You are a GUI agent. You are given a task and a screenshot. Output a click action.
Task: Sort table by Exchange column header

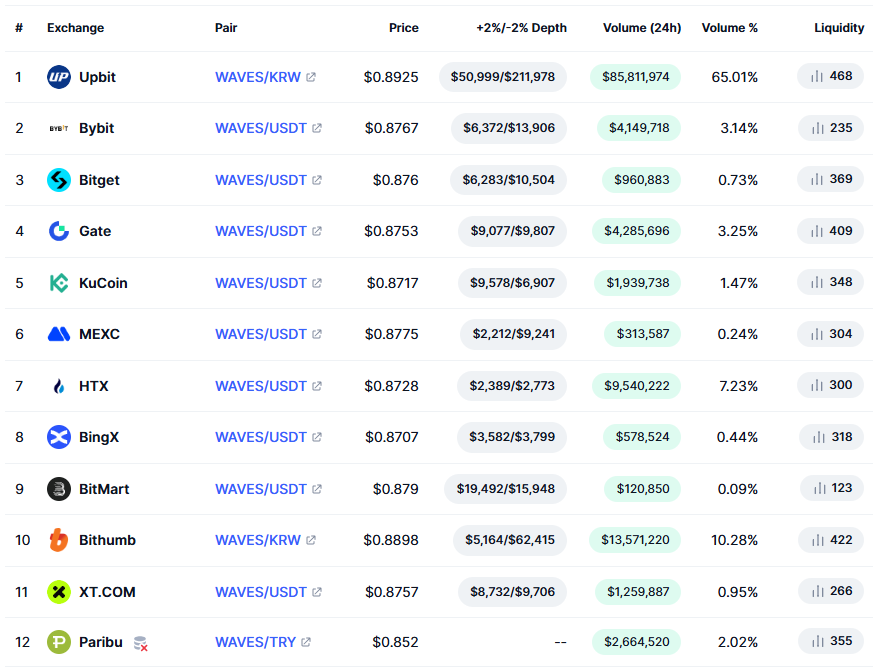[x=75, y=28]
